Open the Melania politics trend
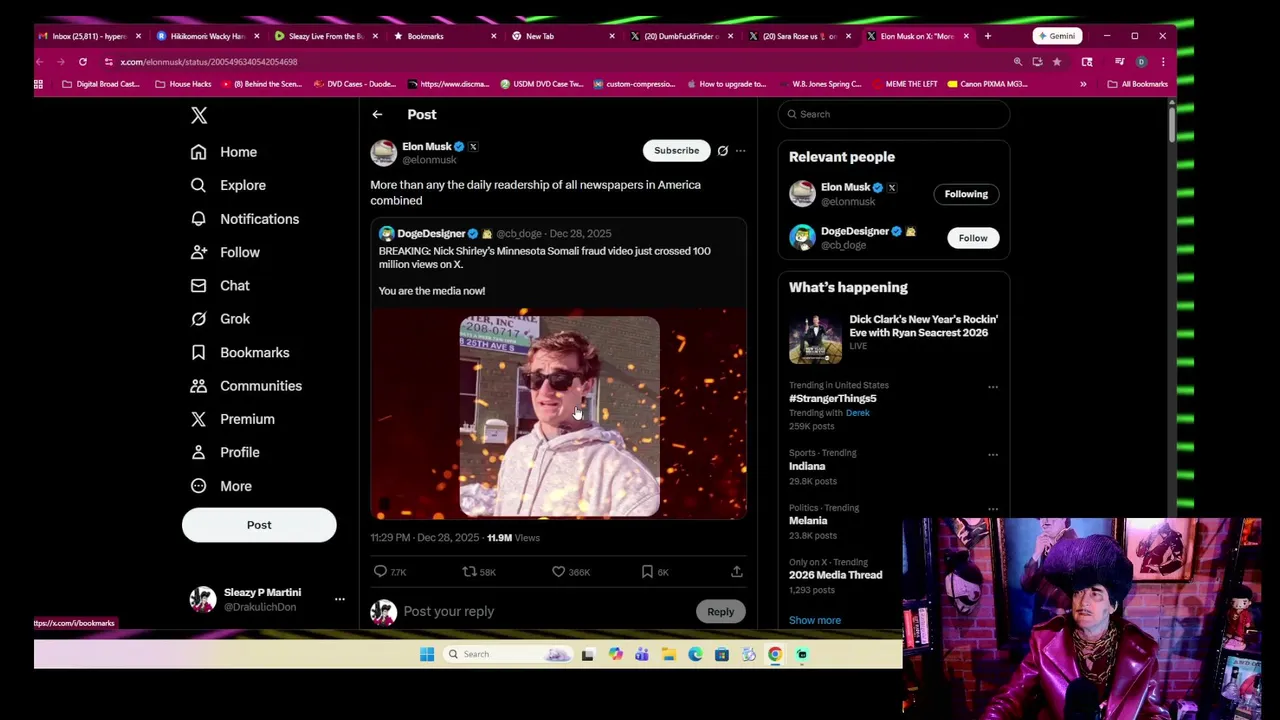The image size is (1280, 720). pos(808,521)
